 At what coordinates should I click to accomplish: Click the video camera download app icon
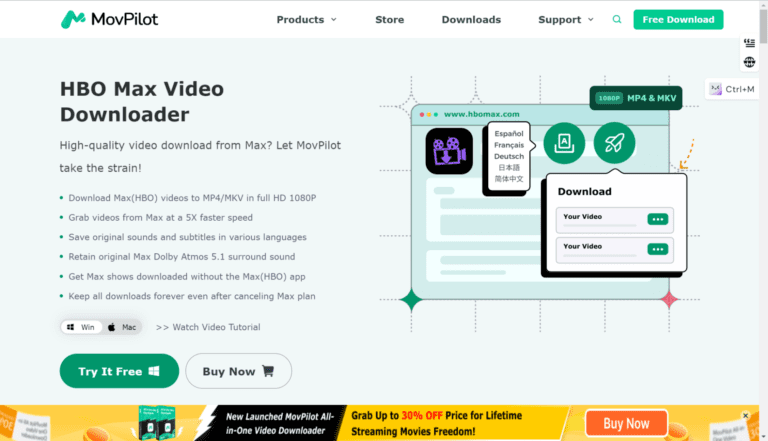click(x=449, y=151)
